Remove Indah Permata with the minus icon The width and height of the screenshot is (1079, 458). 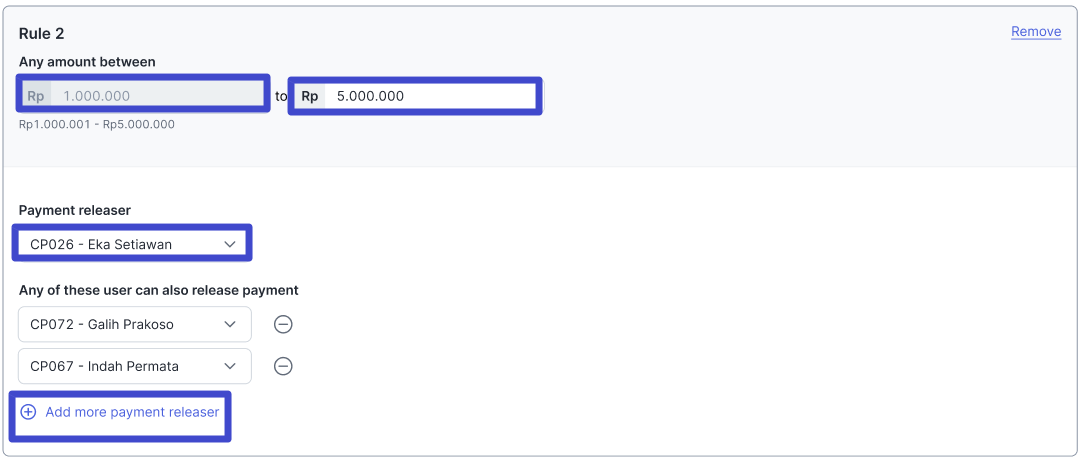click(x=283, y=366)
